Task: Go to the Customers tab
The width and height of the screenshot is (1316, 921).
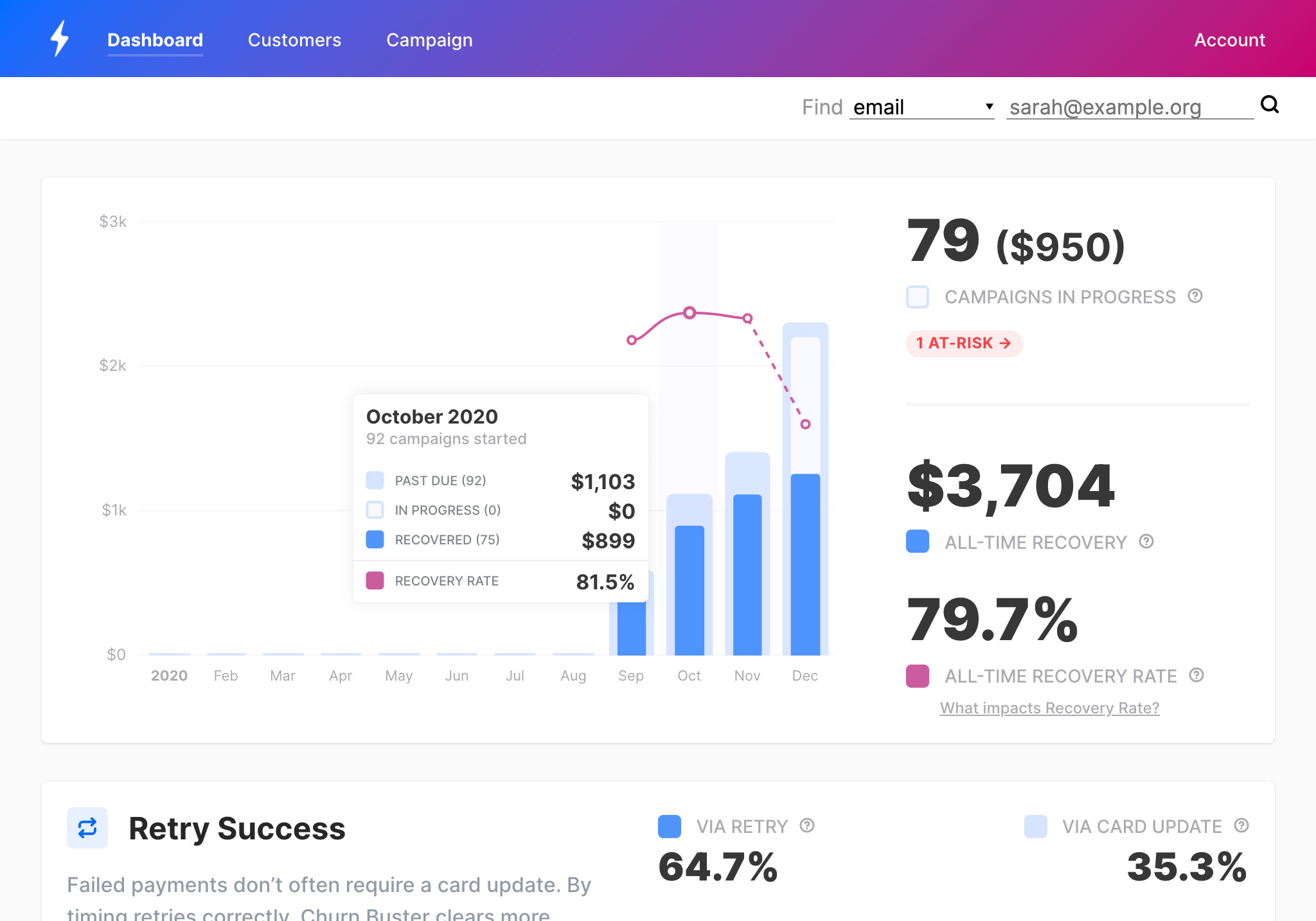Action: pyautogui.click(x=294, y=40)
